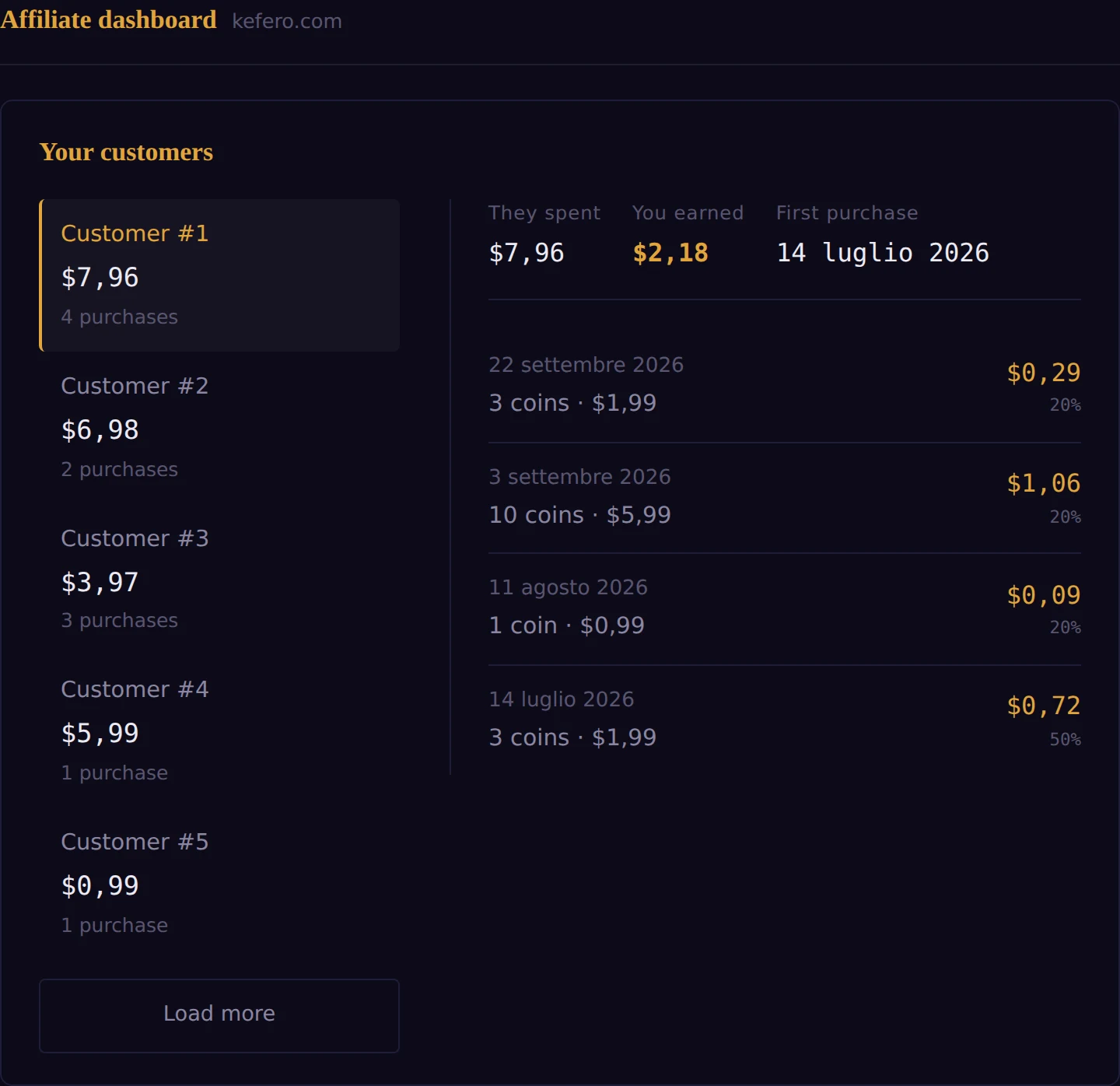This screenshot has height=1086, width=1120.
Task: Select "3 coins · $1,99" under 14 luglio
Action: [x=572, y=737]
